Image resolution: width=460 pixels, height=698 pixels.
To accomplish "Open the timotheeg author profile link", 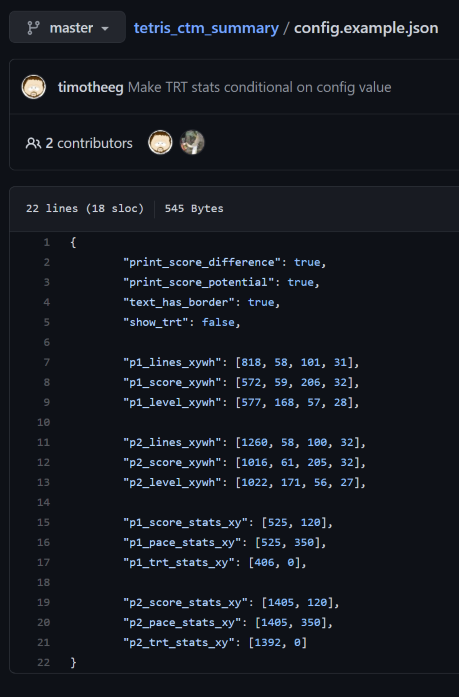I will pyautogui.click(x=90, y=87).
